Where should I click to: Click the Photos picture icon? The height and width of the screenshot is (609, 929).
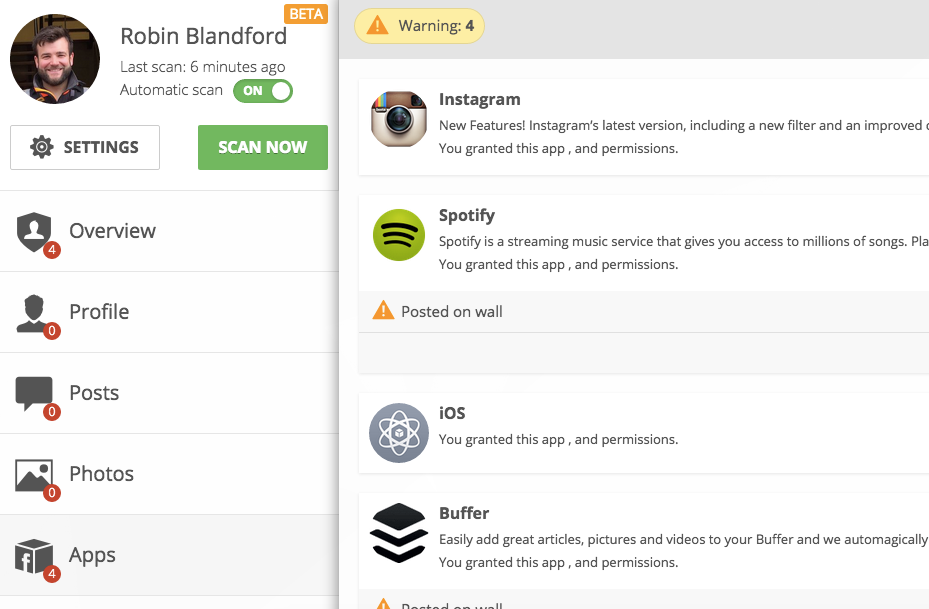point(34,475)
